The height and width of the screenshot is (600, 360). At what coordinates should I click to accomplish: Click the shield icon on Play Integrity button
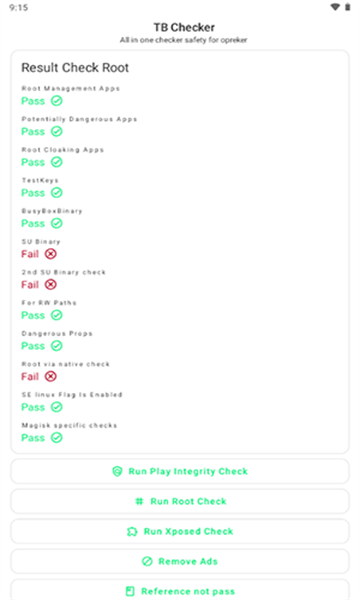tap(117, 471)
